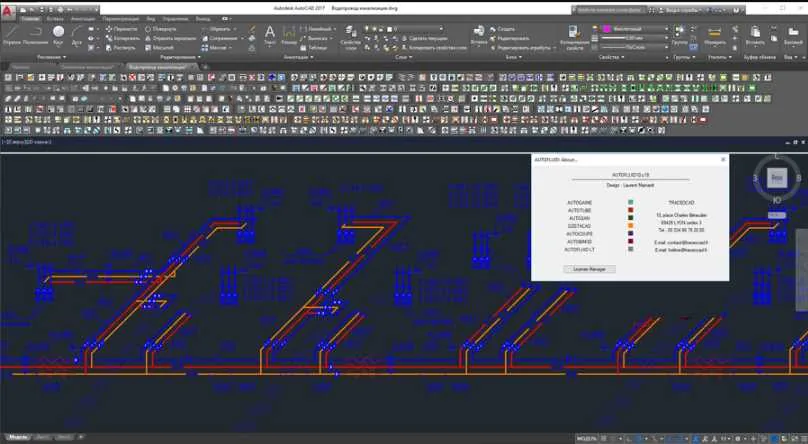The image size is (808, 444).
Task: Click the Paste (Вставить) clipboard icon
Action: (755, 35)
